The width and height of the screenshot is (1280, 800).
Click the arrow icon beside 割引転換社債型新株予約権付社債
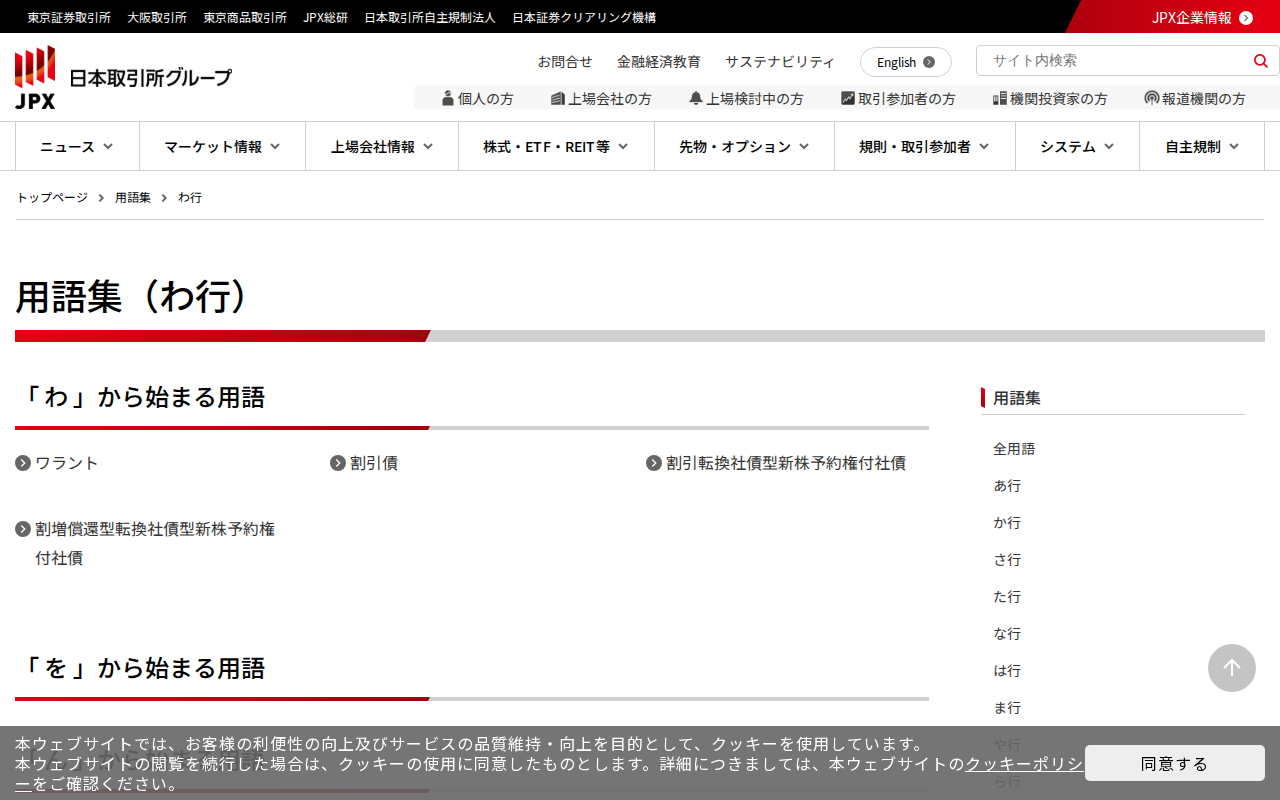[x=654, y=463]
